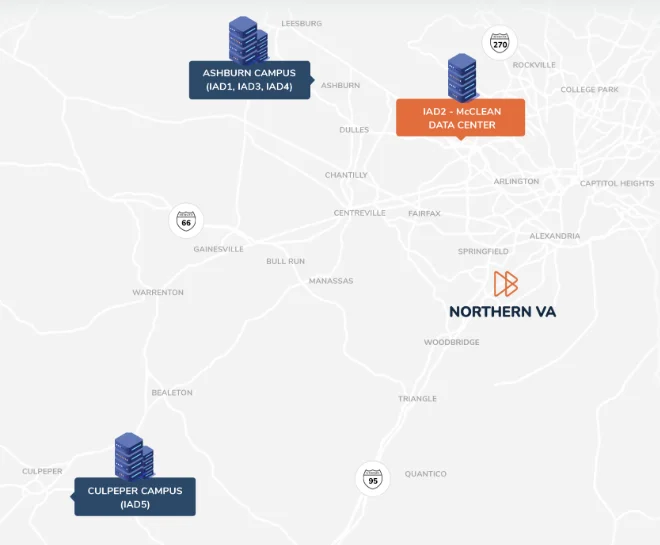Screen dimensions: 660x545
Task: Select the Ashburn Campus (IAD1, IAD3, IAD4) label
Action: pos(250,80)
